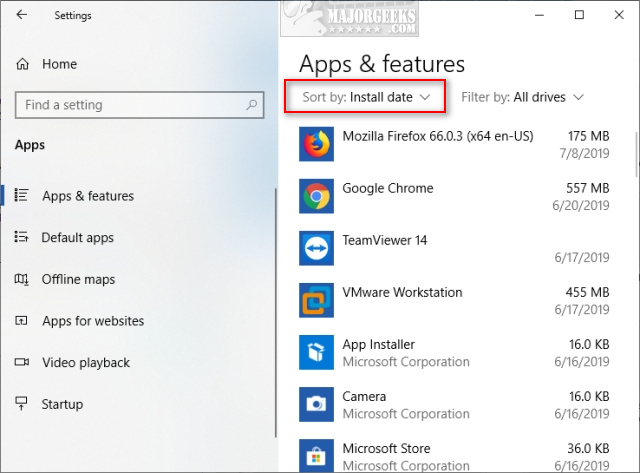Open Offline maps page

pos(78,280)
